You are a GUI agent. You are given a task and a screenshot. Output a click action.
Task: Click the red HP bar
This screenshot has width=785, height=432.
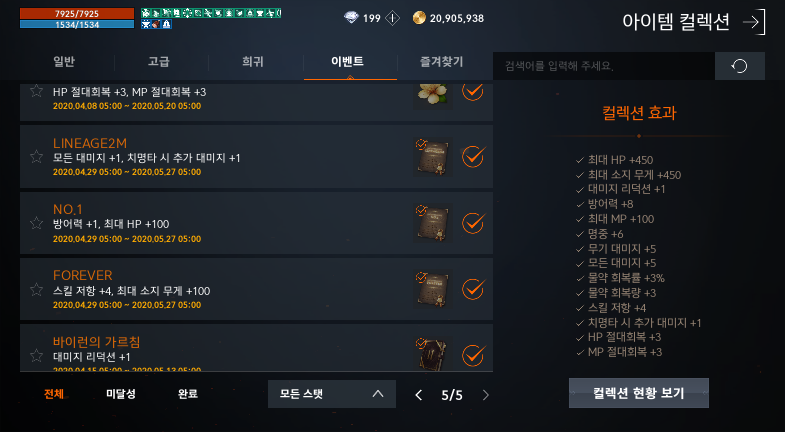tap(77, 14)
